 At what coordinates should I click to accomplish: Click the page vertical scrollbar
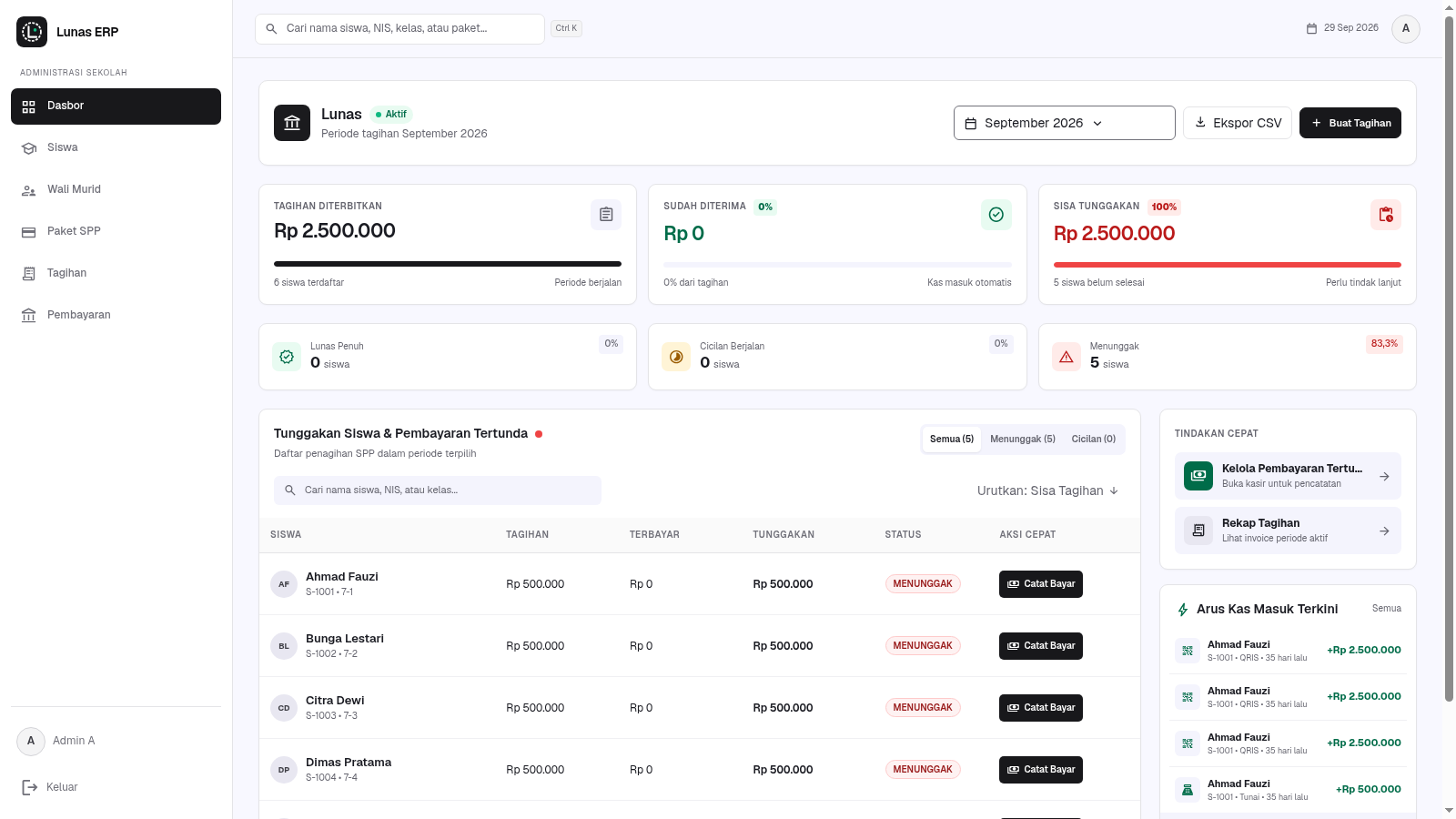click(1449, 357)
